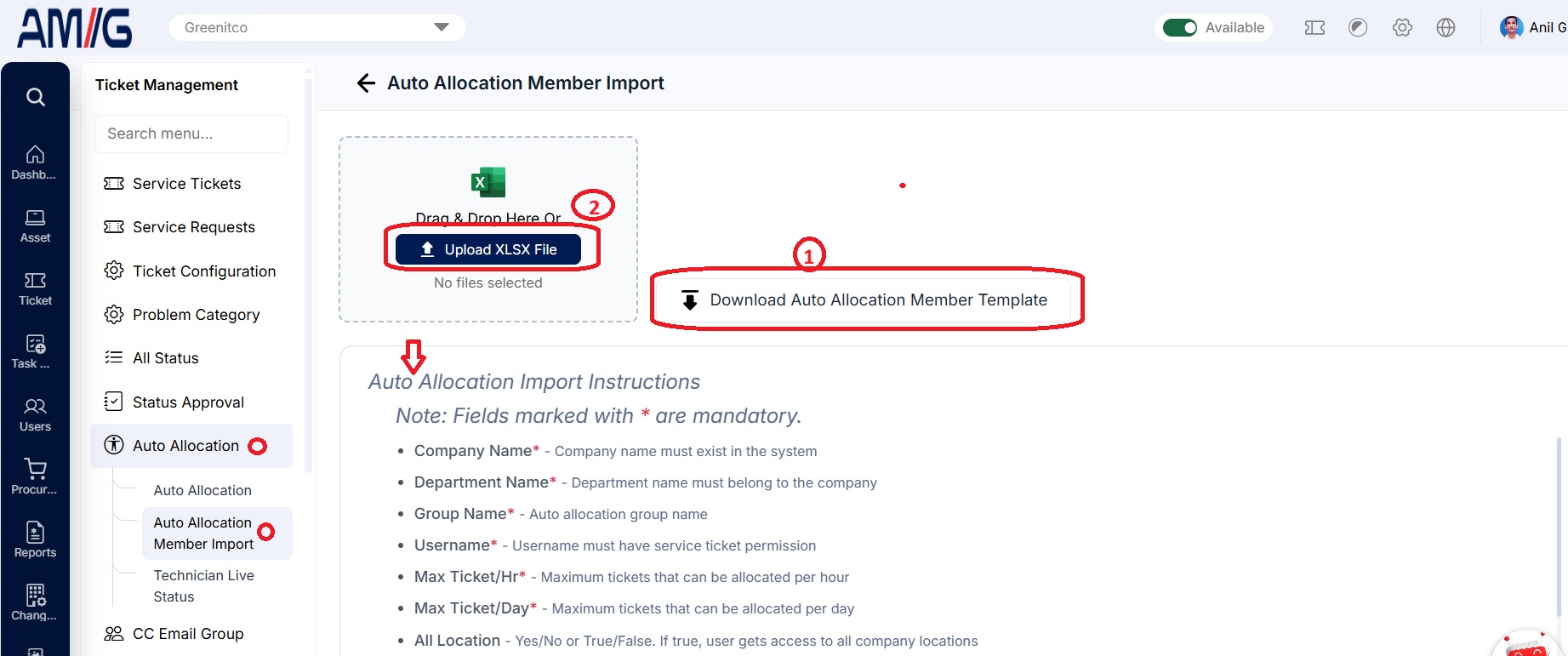Go to Dashboard in left rail

[x=35, y=163]
